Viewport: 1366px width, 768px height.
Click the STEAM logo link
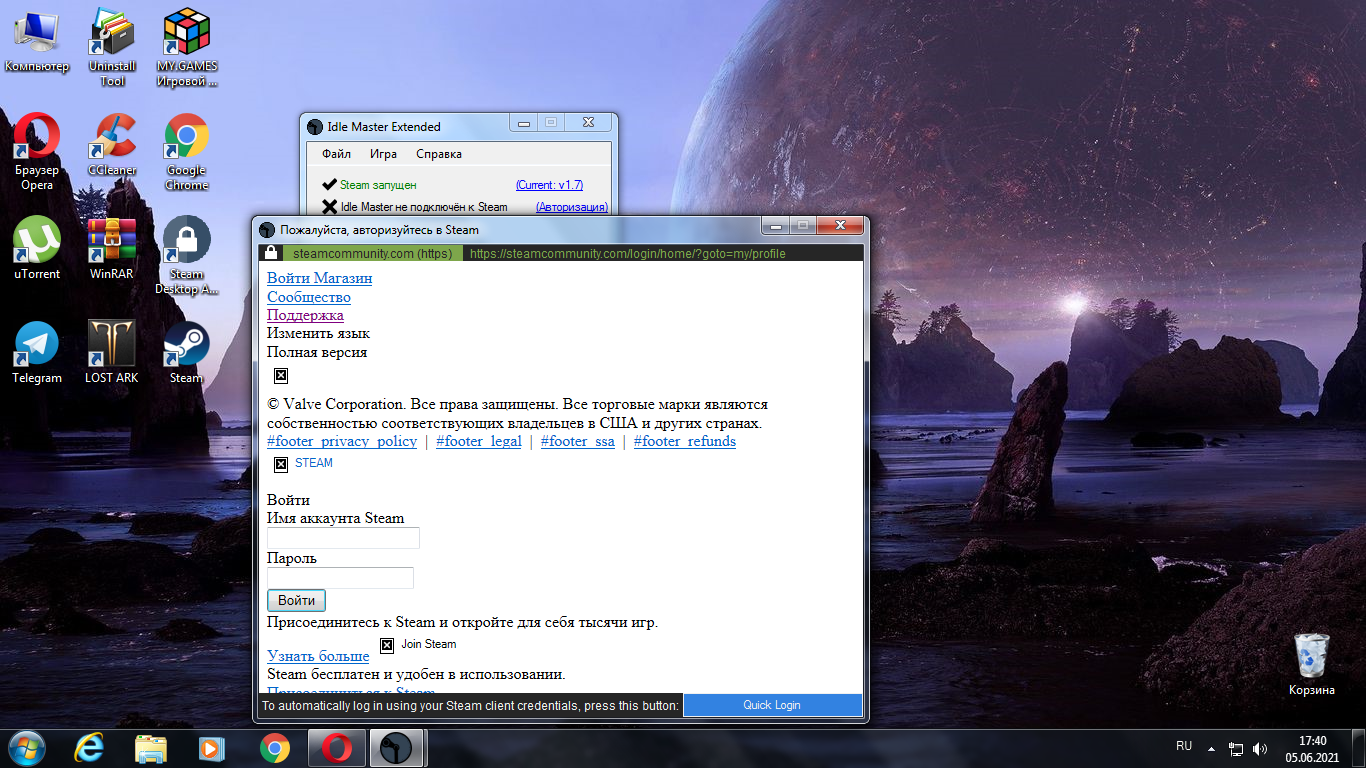[x=314, y=463]
